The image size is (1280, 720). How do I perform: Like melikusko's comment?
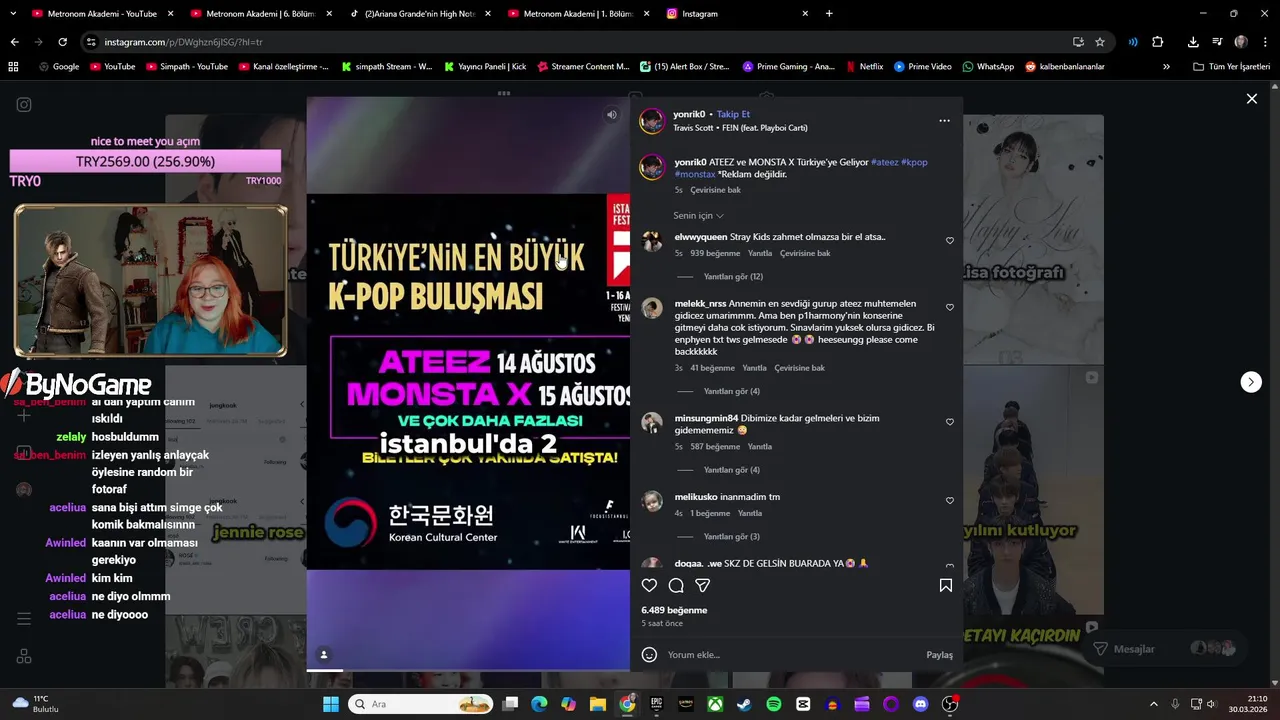pos(950,501)
